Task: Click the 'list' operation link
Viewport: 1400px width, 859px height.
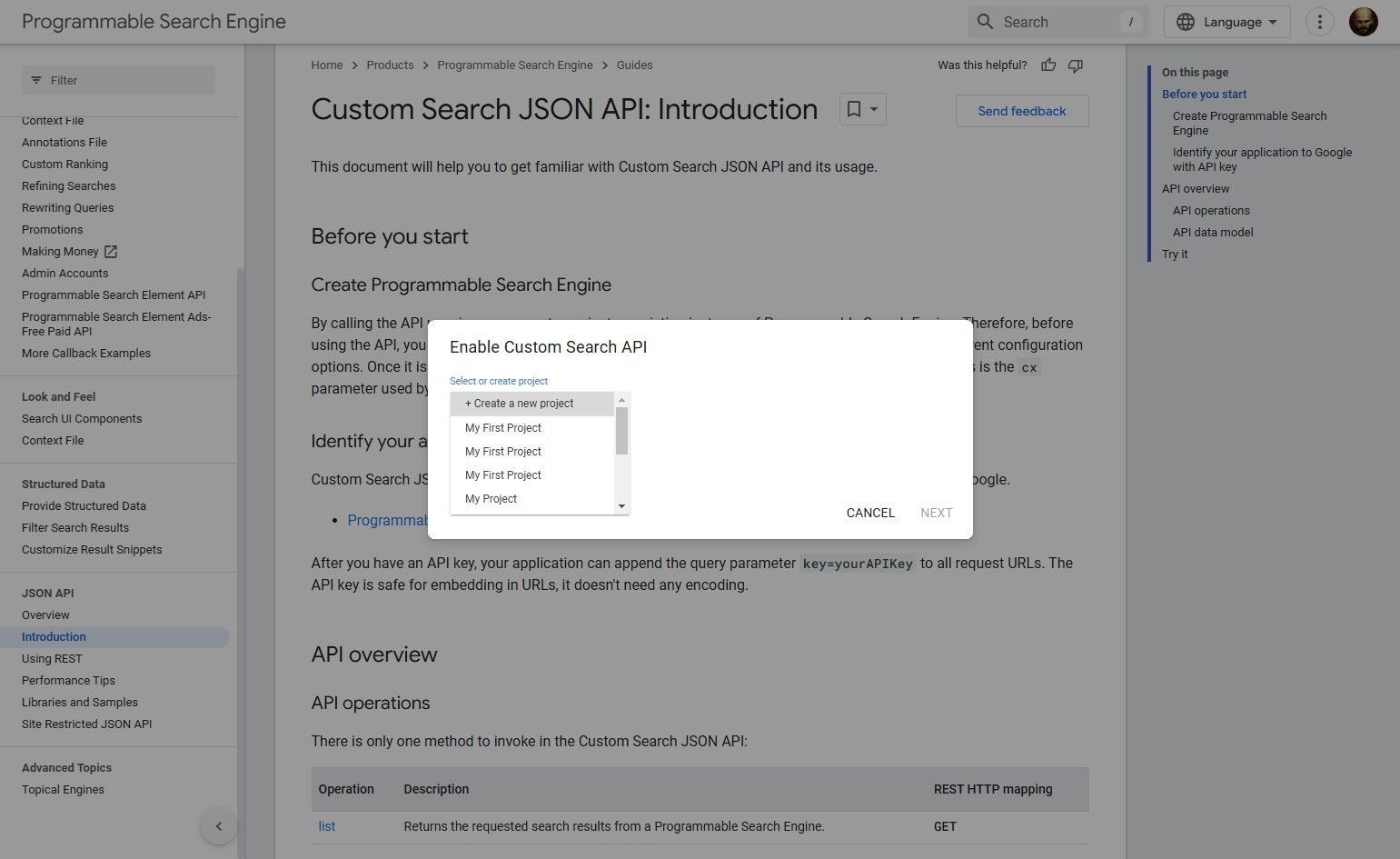Action: coord(327,826)
